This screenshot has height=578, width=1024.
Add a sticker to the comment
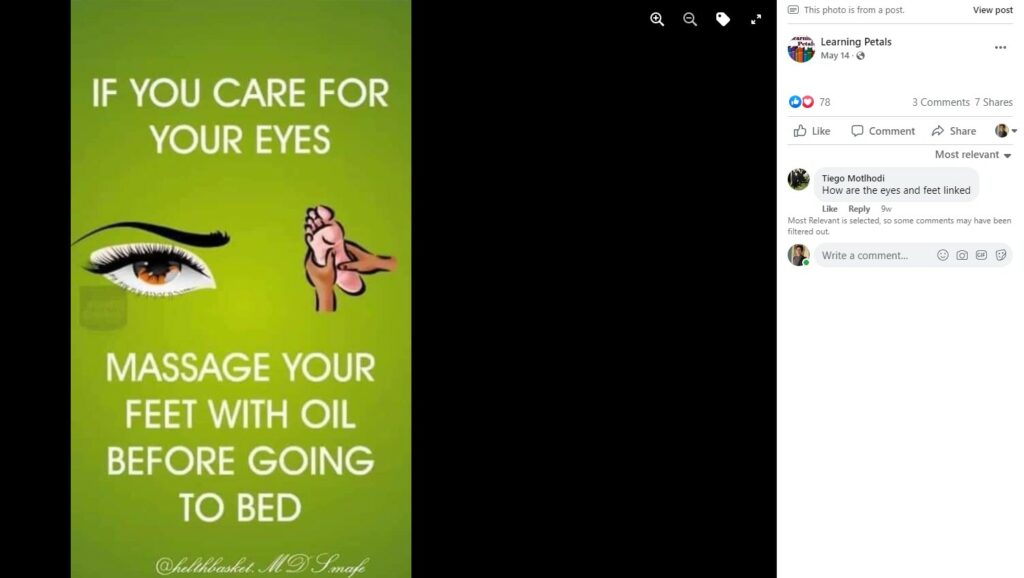1000,255
